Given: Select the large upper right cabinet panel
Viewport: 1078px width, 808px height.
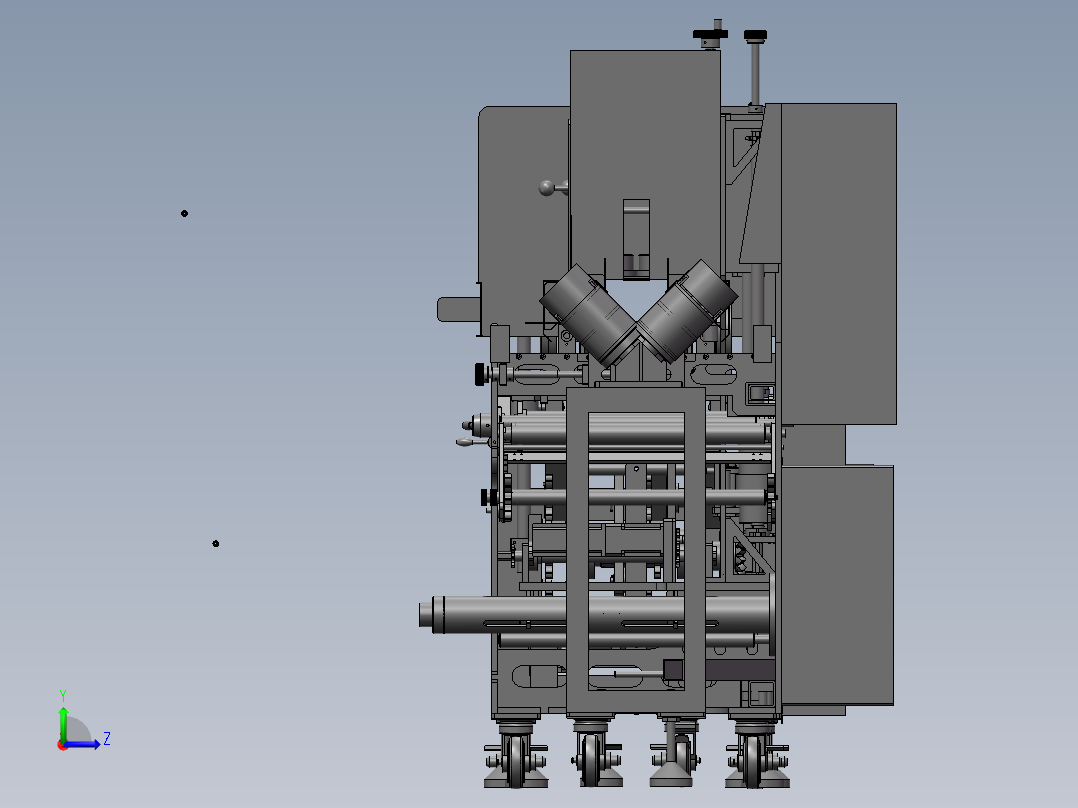Looking at the screenshot, I should click(x=839, y=263).
